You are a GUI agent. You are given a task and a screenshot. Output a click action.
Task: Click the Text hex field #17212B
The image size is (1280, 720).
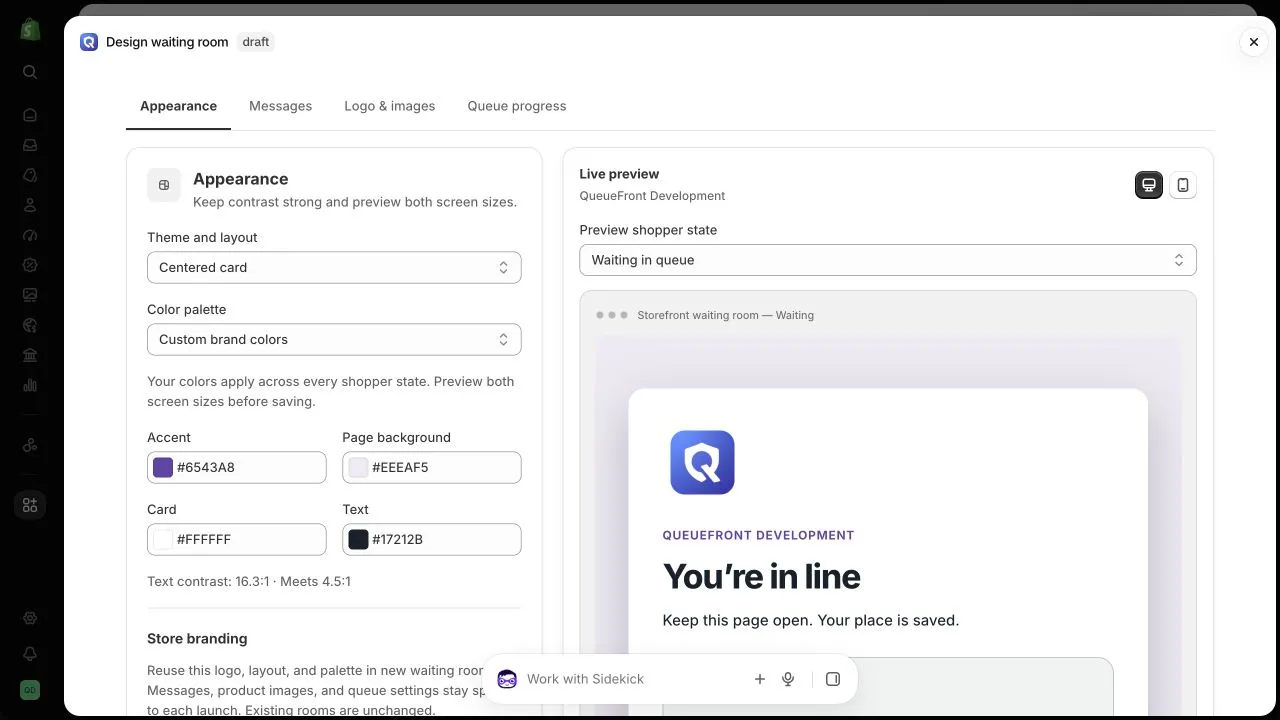click(x=432, y=539)
